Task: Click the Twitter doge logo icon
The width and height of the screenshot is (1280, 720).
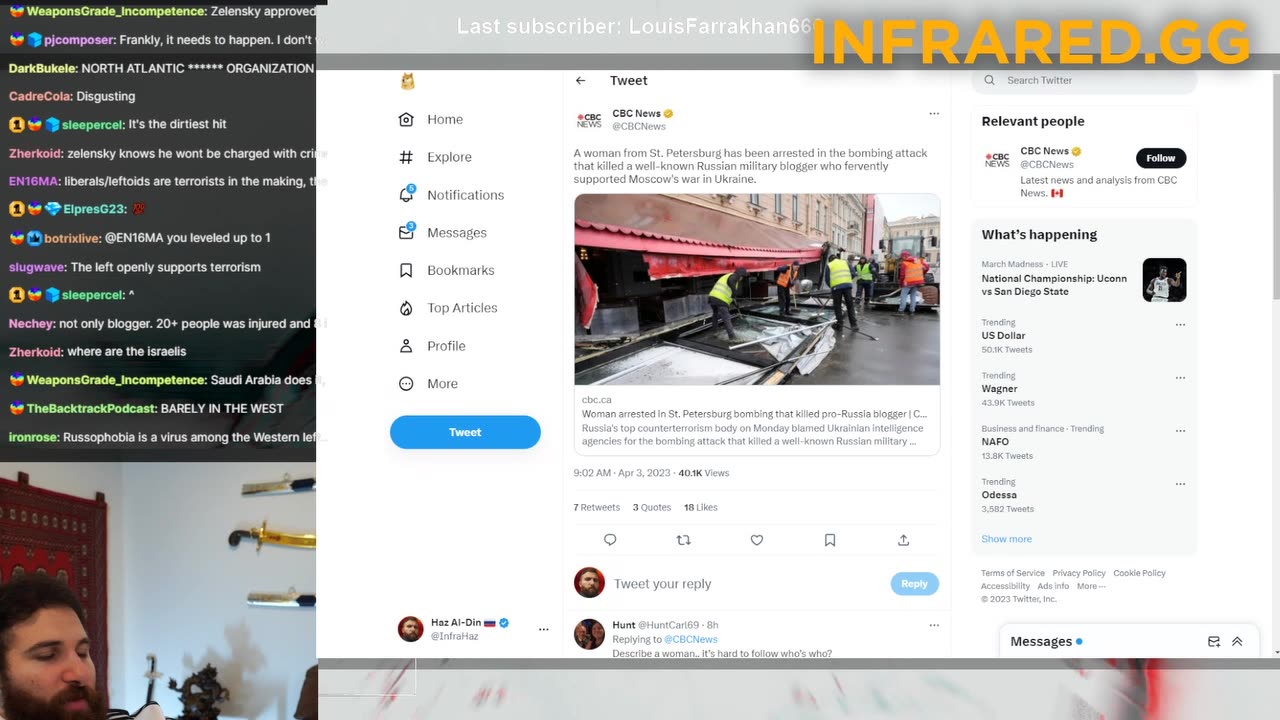Action: click(x=407, y=82)
